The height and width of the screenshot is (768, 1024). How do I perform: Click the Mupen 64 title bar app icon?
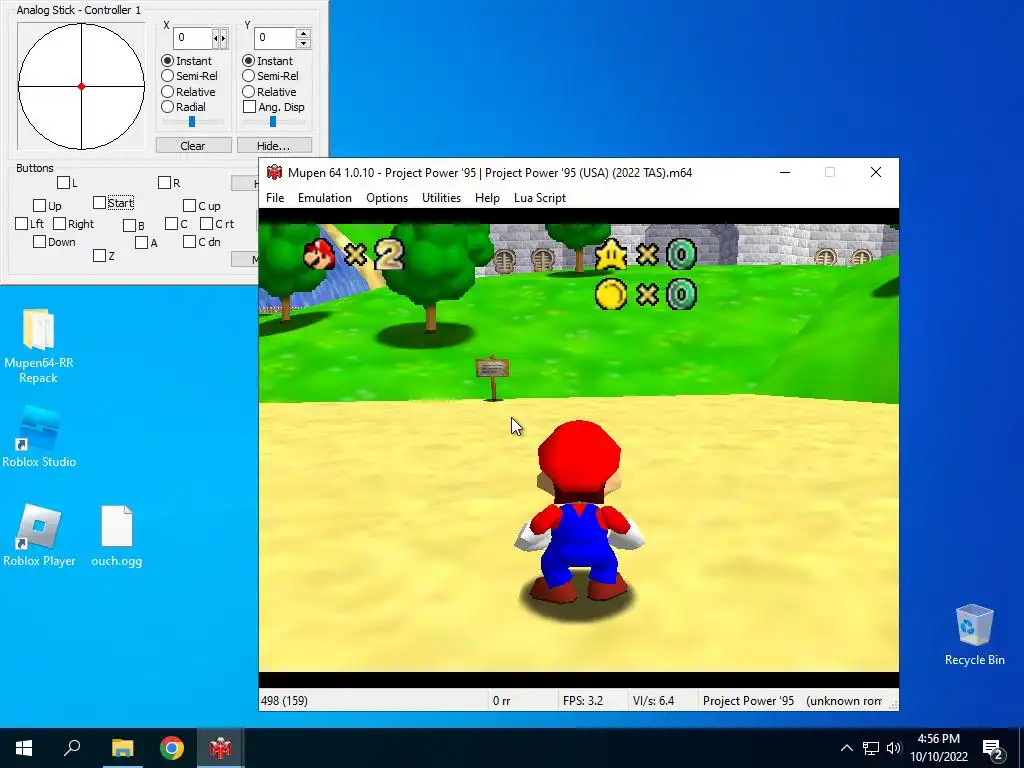click(x=274, y=172)
